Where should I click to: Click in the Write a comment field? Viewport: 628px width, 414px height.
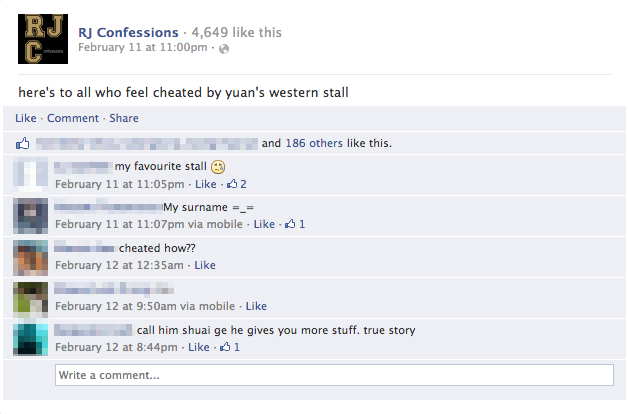coord(334,375)
